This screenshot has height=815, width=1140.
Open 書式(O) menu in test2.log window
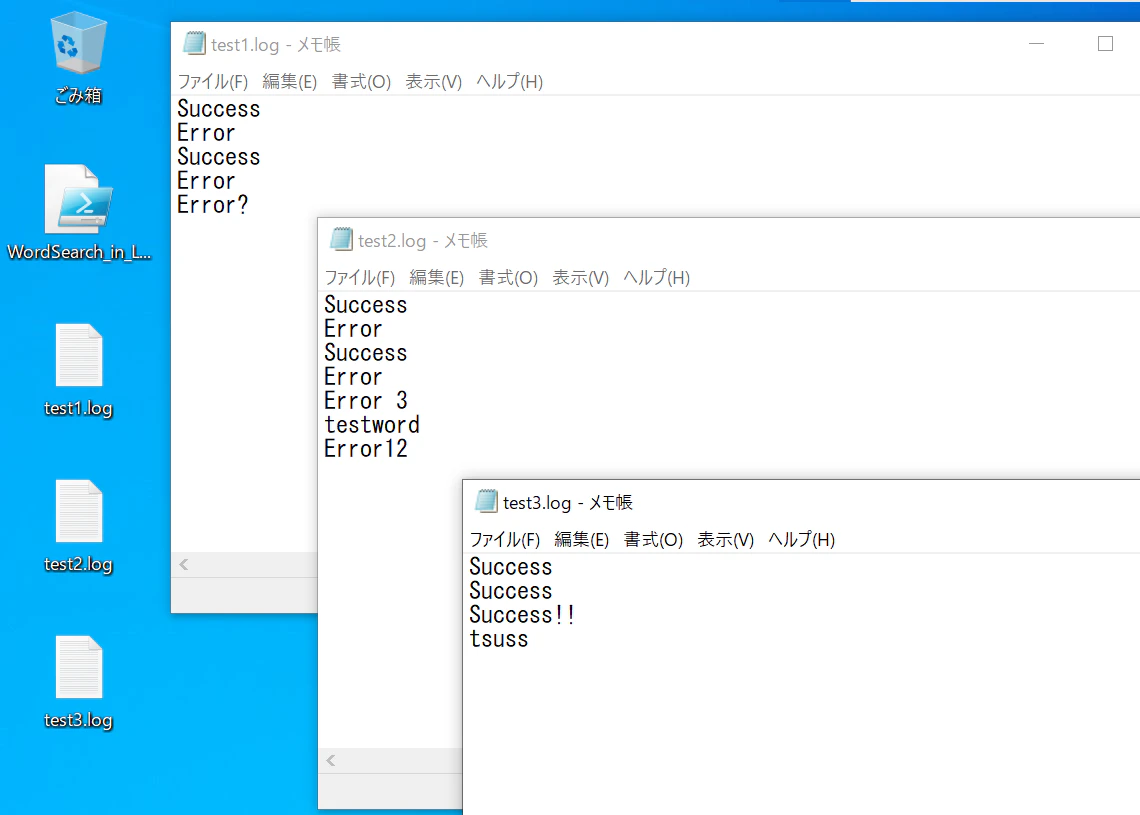click(x=508, y=278)
